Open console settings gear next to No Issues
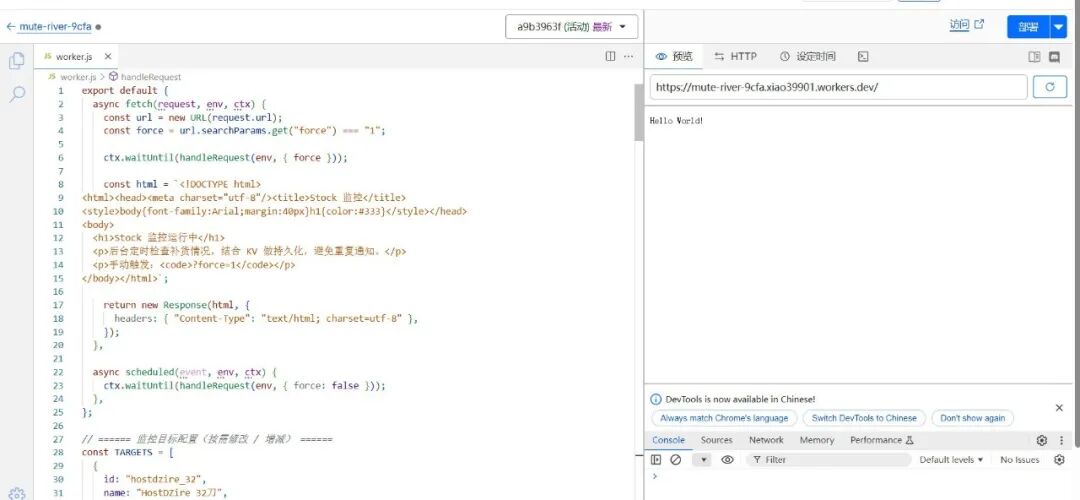The height and width of the screenshot is (500, 1080). coord(1059,459)
